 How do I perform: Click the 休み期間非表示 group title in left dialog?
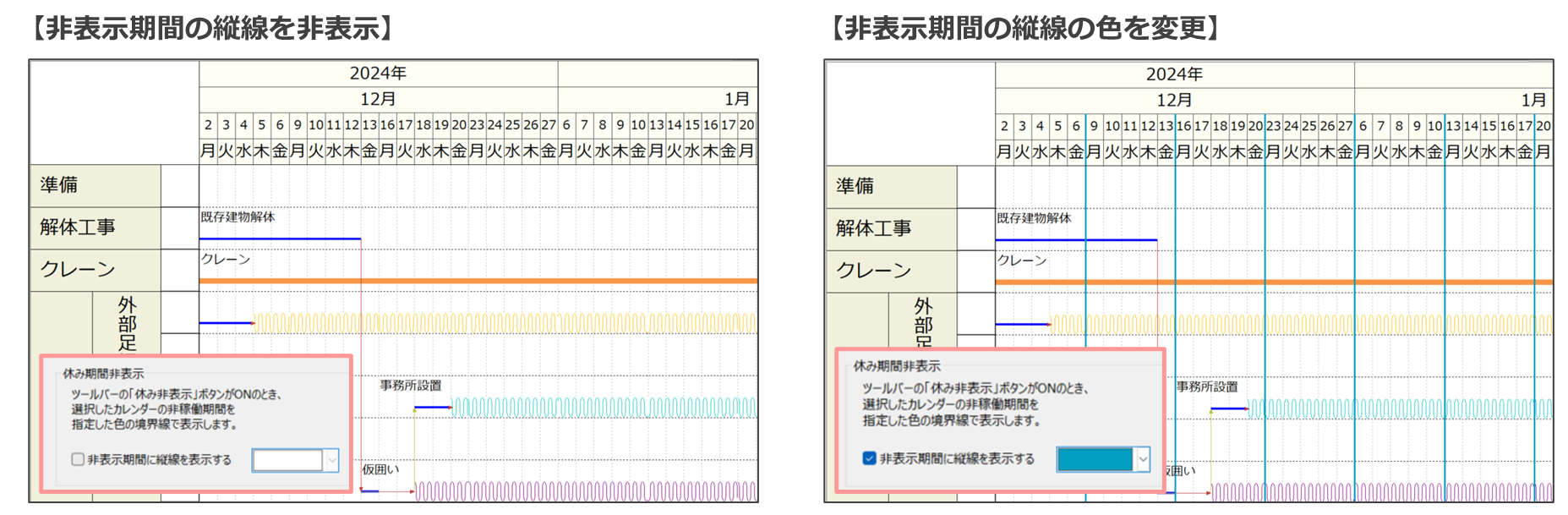[x=103, y=374]
